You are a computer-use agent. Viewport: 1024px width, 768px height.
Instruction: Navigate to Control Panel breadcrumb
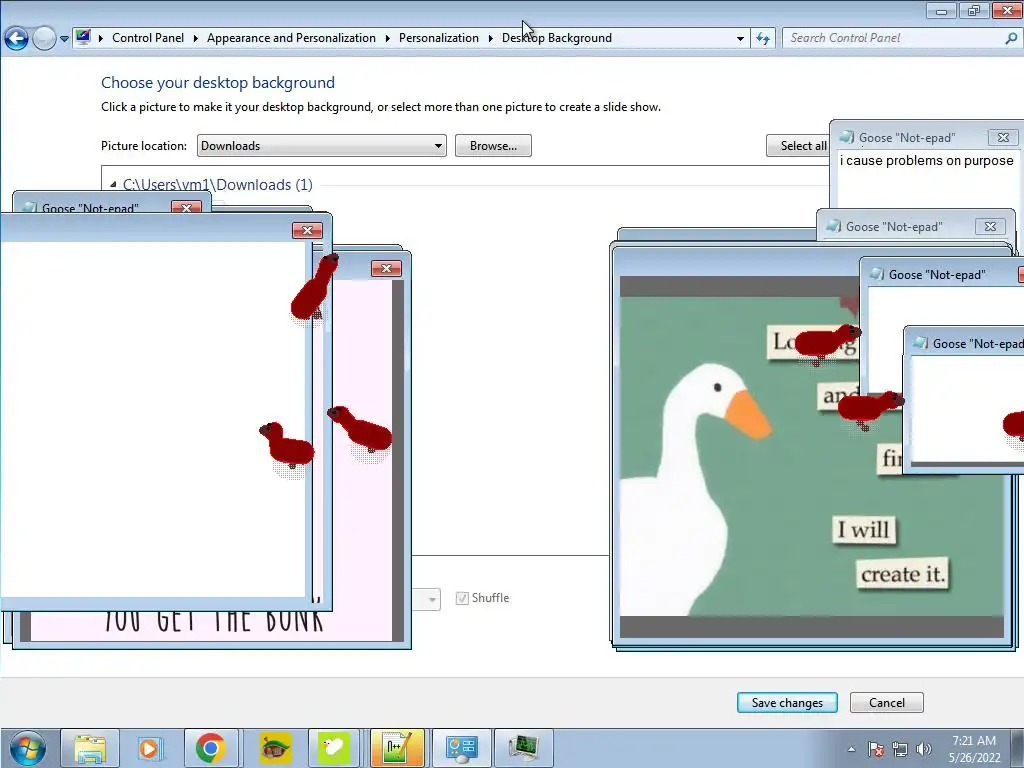point(148,38)
